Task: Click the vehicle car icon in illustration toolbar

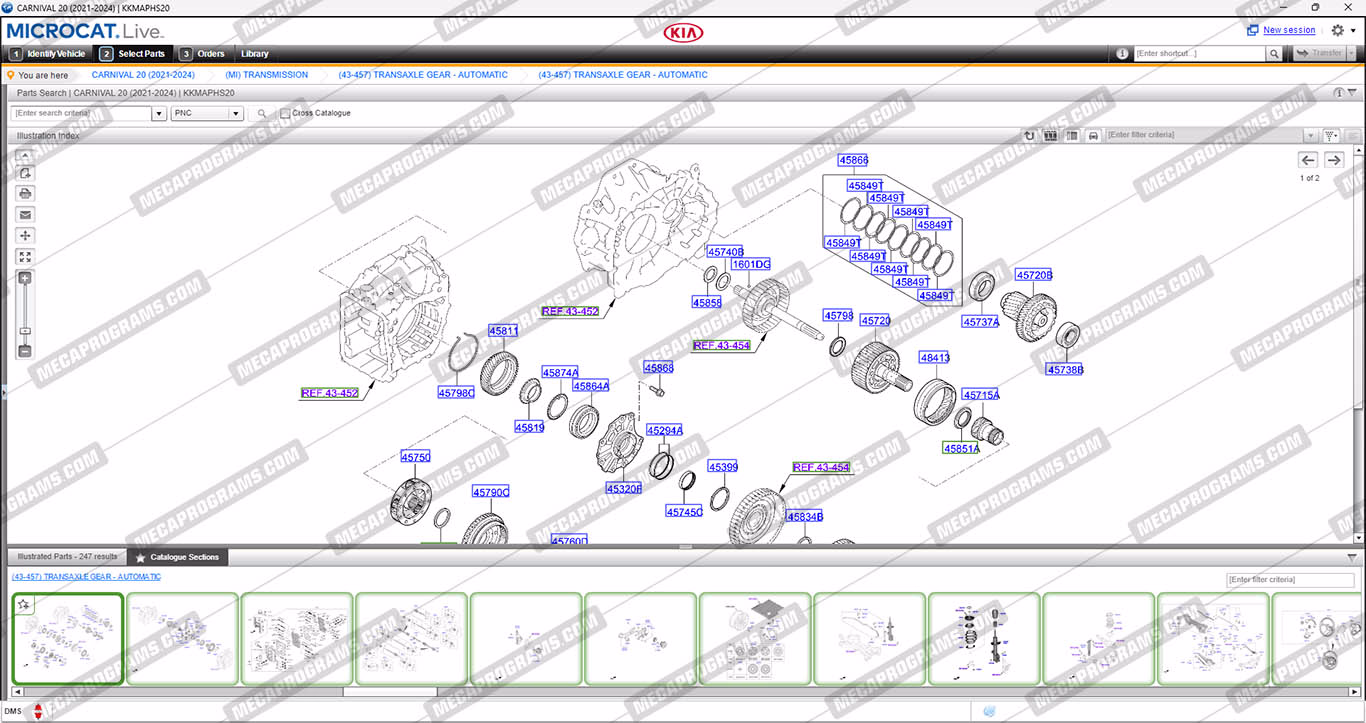Action: tap(1093, 135)
